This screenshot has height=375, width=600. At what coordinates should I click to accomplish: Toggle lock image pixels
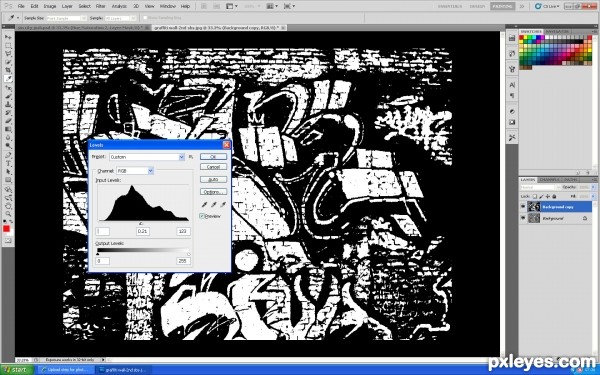[541, 196]
